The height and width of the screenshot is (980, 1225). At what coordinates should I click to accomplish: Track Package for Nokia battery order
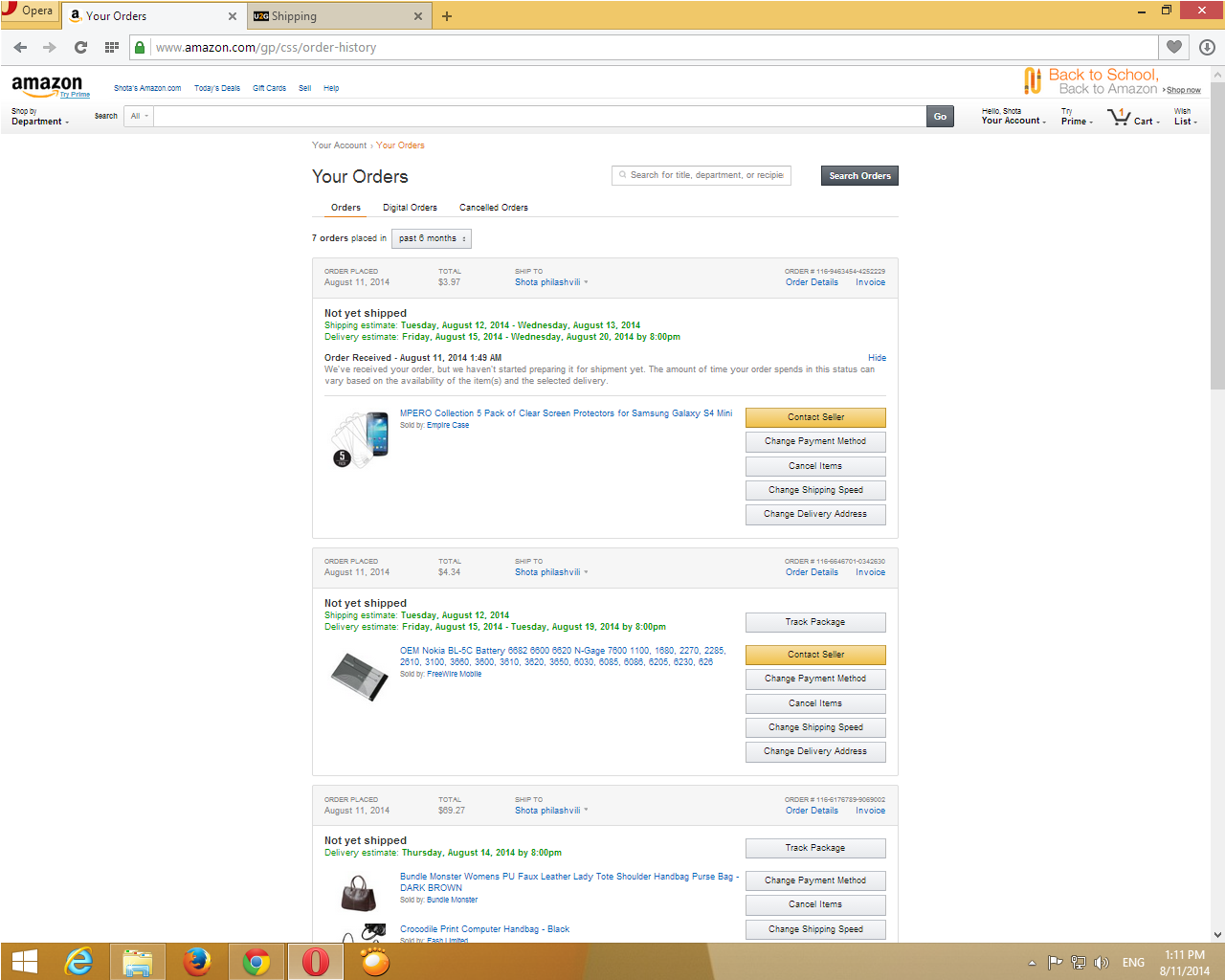click(x=815, y=622)
